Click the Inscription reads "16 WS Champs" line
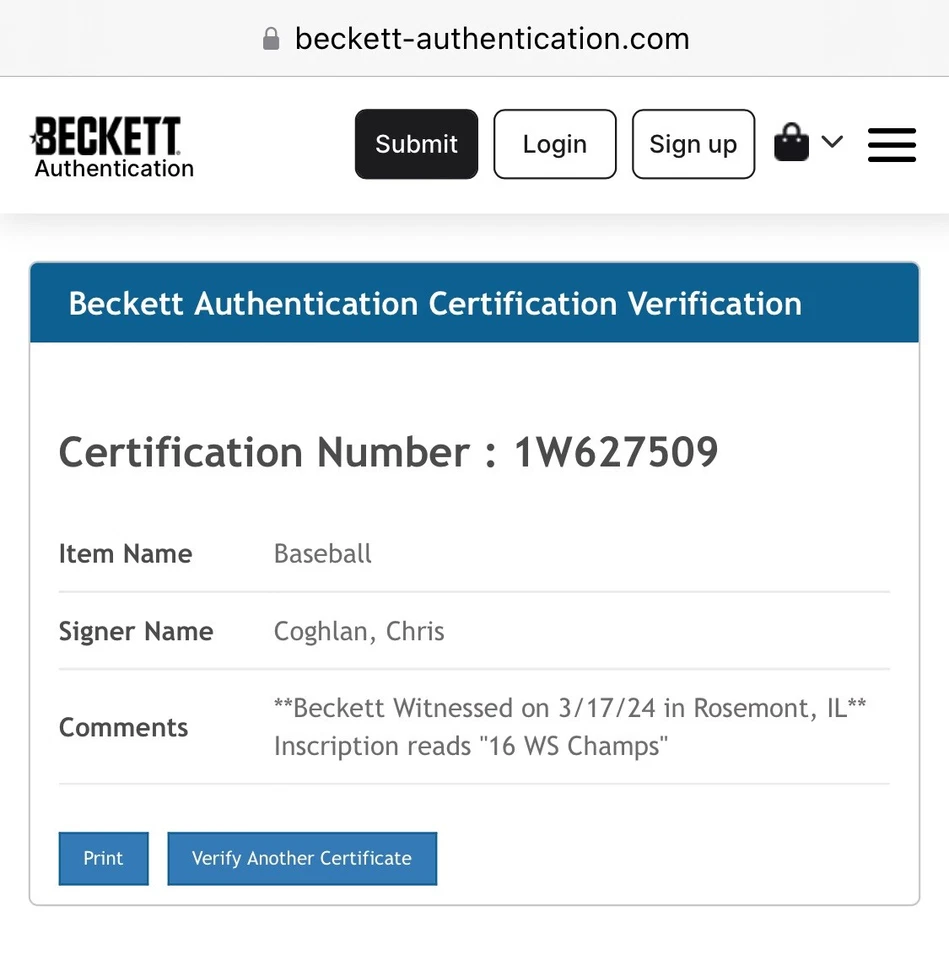Screen dimensions: 949x960 (x=470, y=746)
